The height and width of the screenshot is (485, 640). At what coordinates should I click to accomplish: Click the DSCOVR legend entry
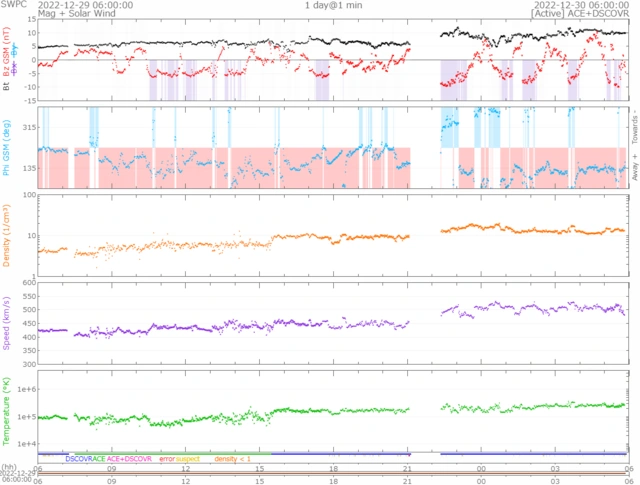coord(79,458)
